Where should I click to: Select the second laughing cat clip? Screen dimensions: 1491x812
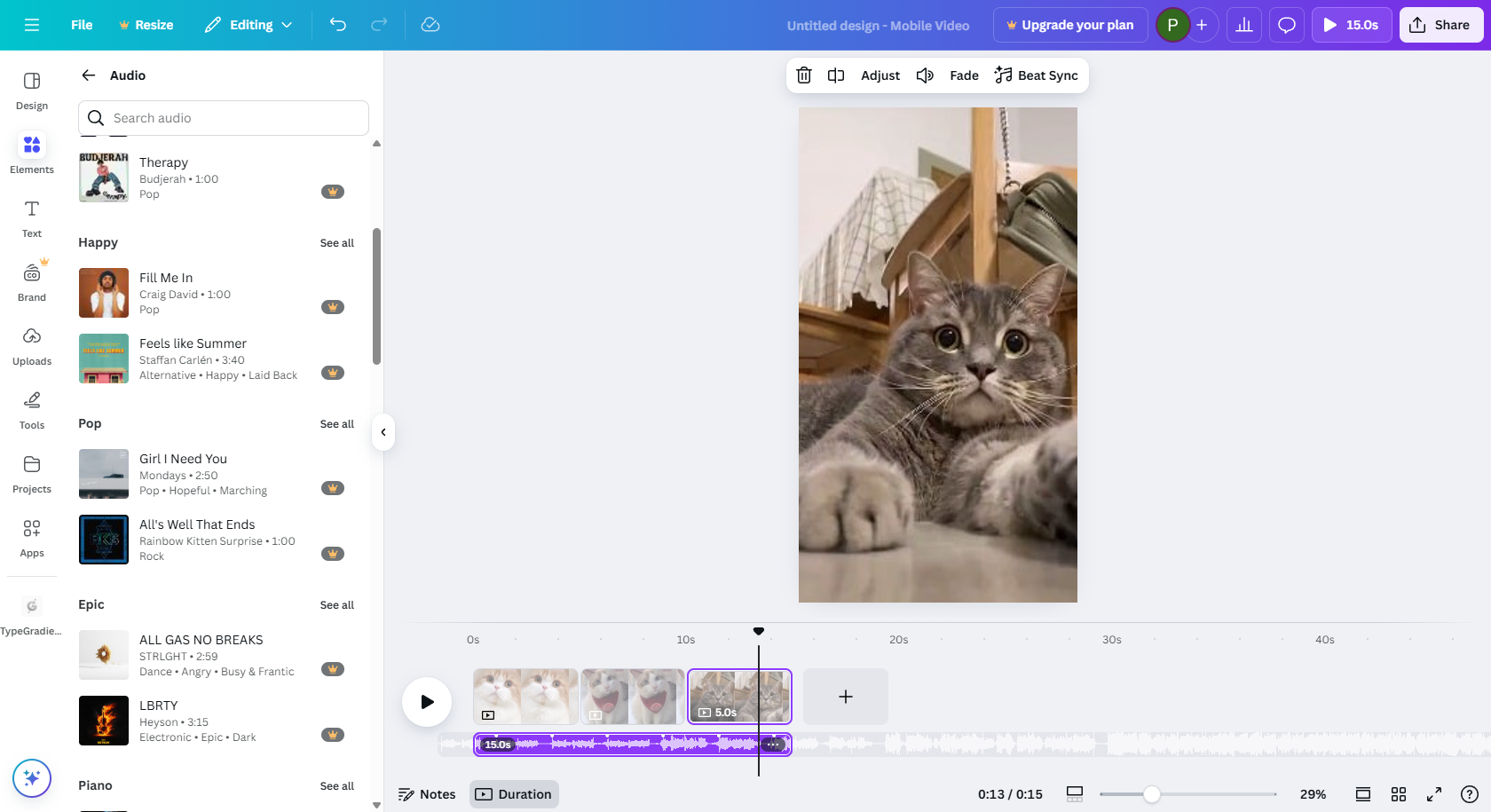[x=633, y=697]
